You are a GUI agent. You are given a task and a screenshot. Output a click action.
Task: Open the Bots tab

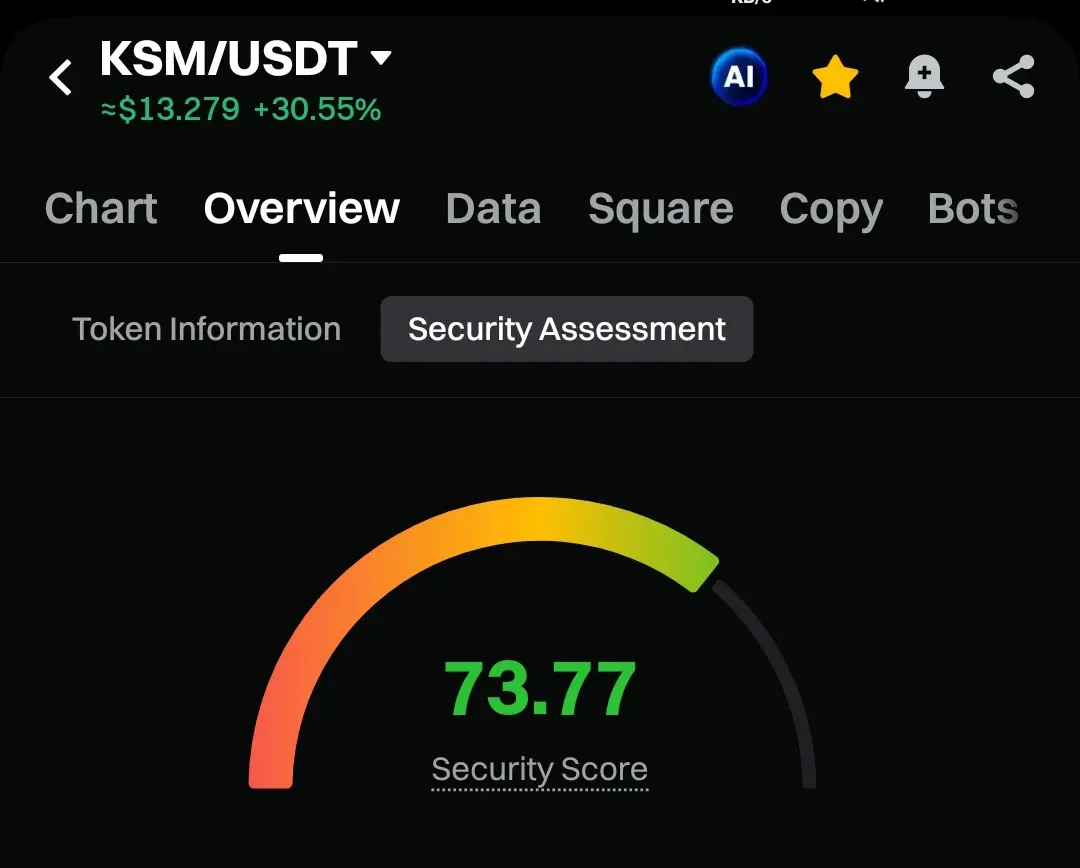point(973,208)
